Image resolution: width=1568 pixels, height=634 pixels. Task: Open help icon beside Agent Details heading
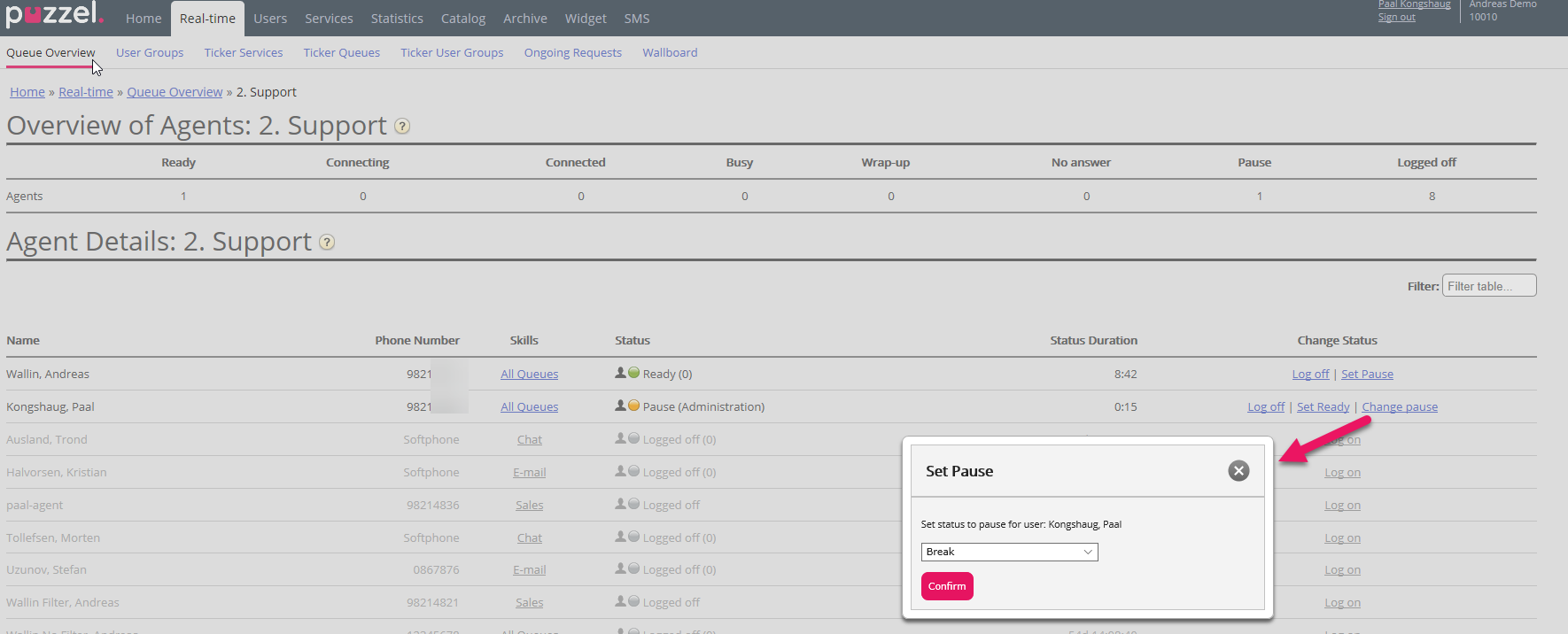click(x=327, y=243)
